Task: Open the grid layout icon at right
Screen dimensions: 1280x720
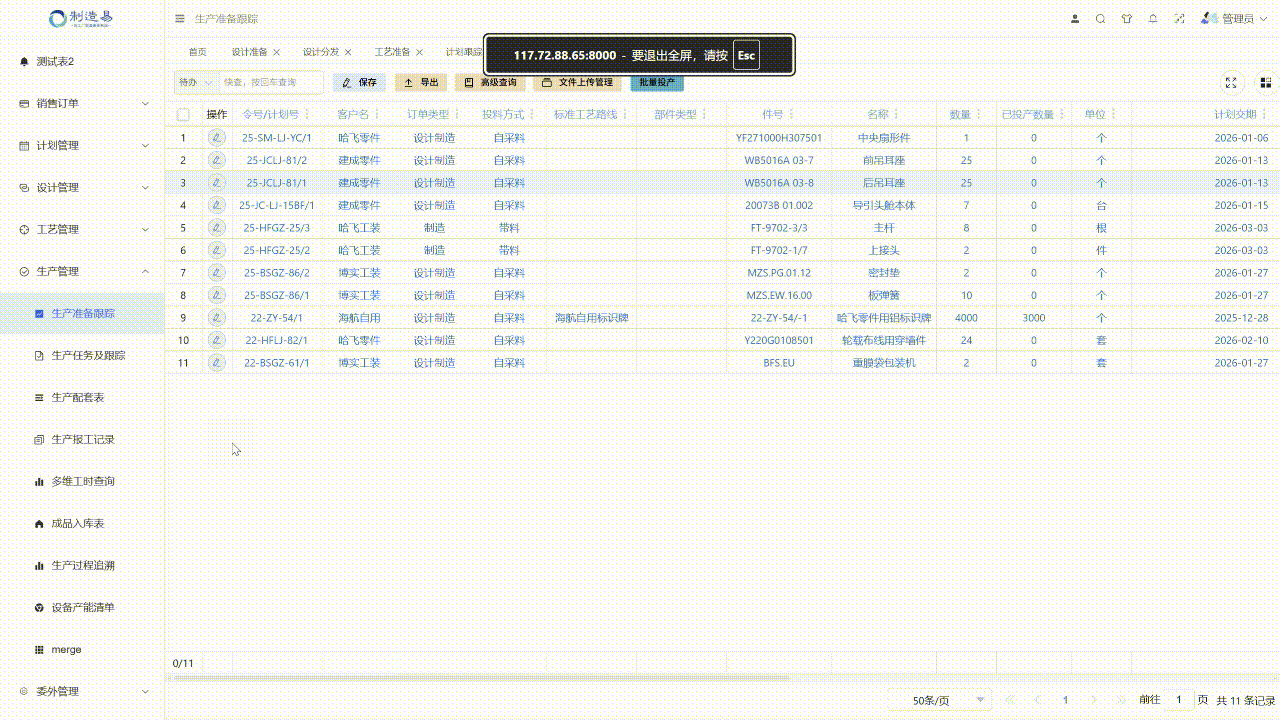Action: coord(1265,83)
